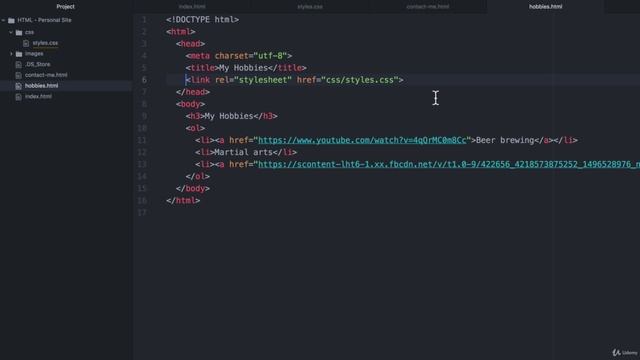640x360 pixels.
Task: Select hobbies.html in the project tree
Action: pos(41,86)
